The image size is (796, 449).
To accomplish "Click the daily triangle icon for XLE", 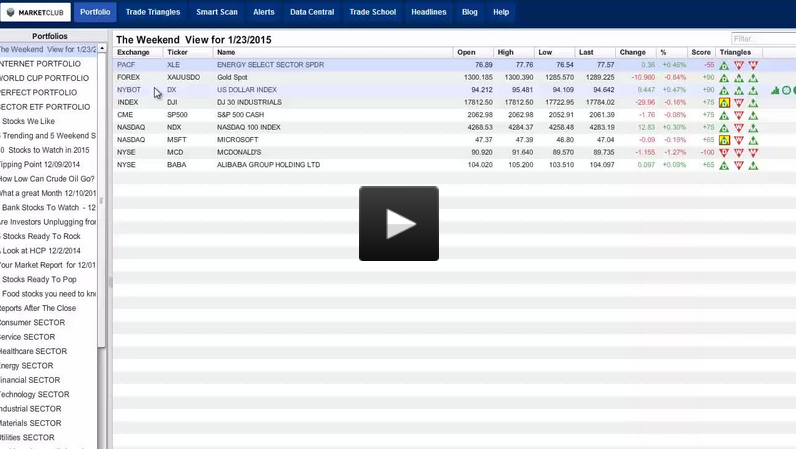I will (x=725, y=65).
